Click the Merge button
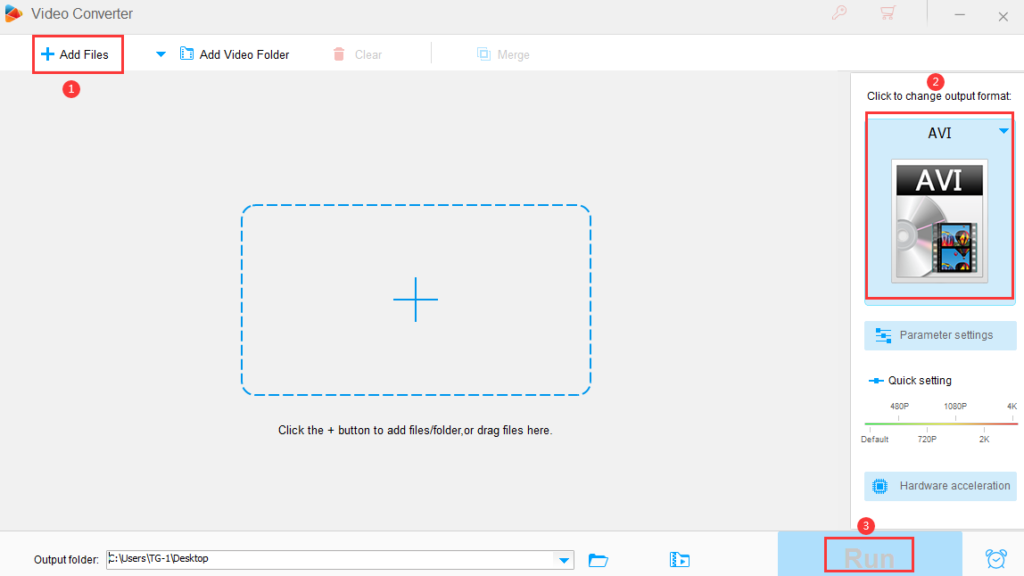Screen dimensions: 1024x576 (x=503, y=55)
